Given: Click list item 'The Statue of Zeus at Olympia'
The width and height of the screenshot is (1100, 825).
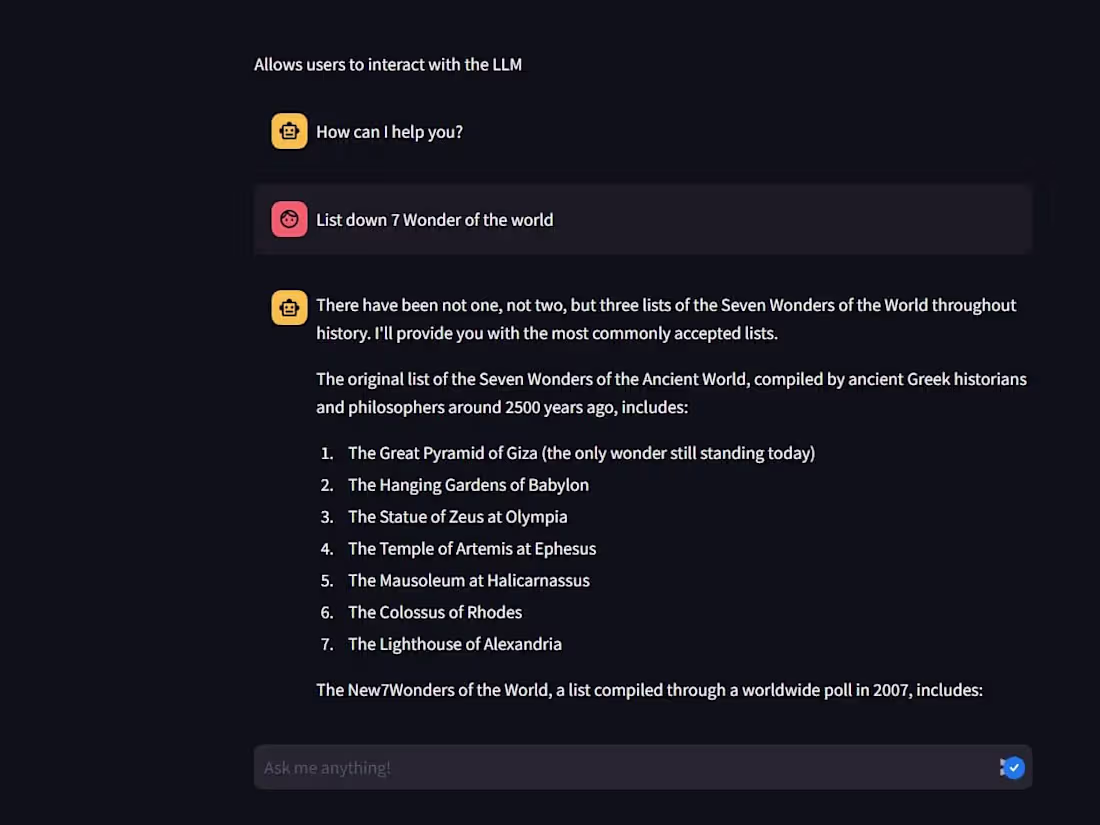Looking at the screenshot, I should pyautogui.click(x=457, y=517).
